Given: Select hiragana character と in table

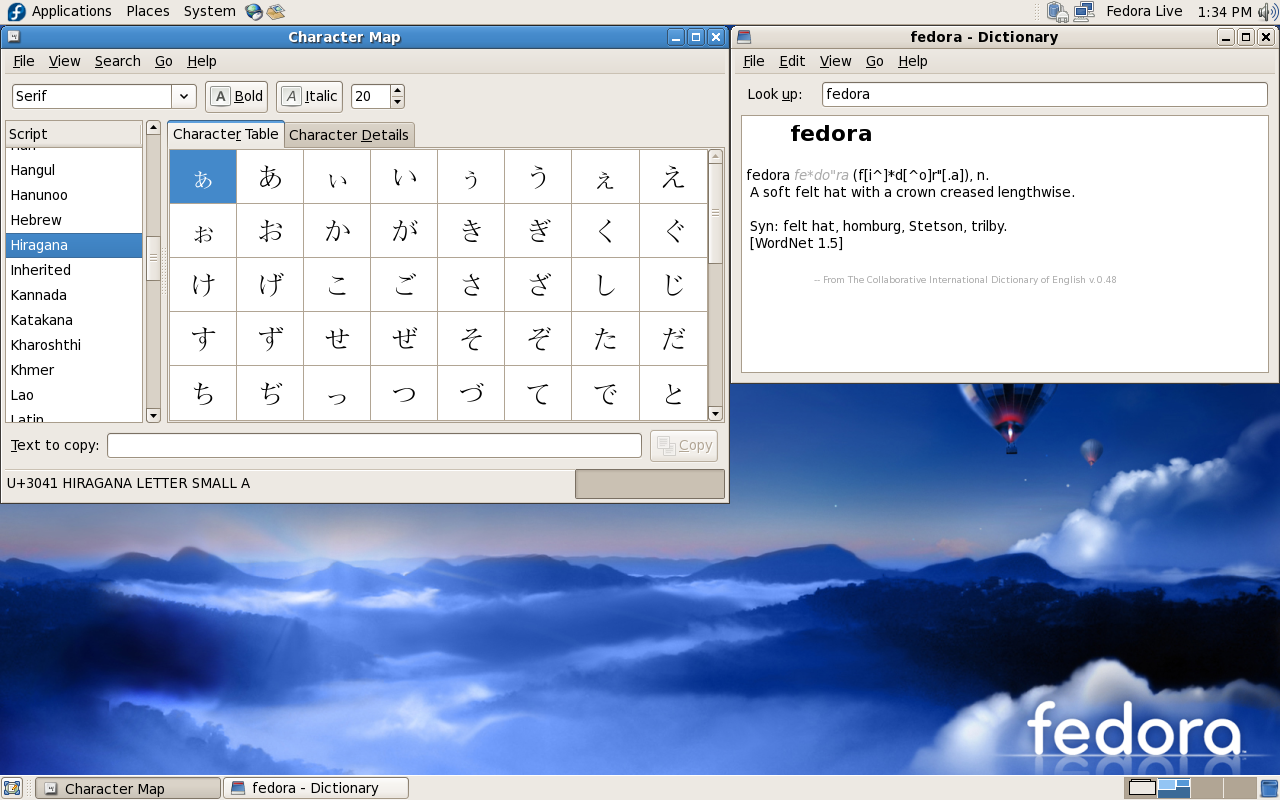Looking at the screenshot, I should [x=673, y=393].
